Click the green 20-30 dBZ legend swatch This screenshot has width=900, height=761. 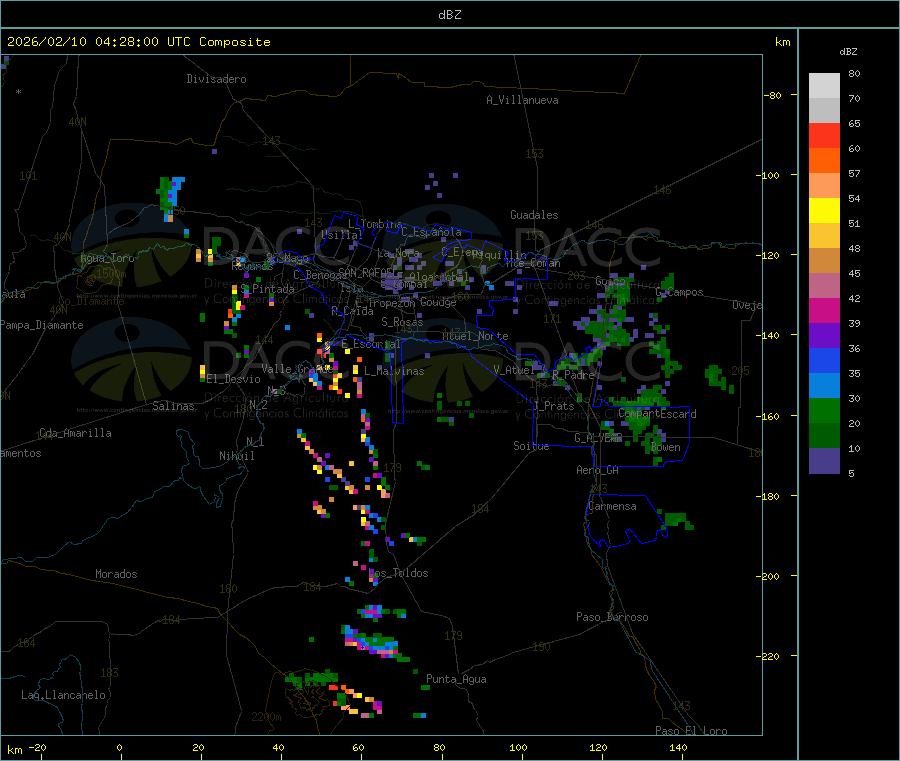tap(824, 410)
